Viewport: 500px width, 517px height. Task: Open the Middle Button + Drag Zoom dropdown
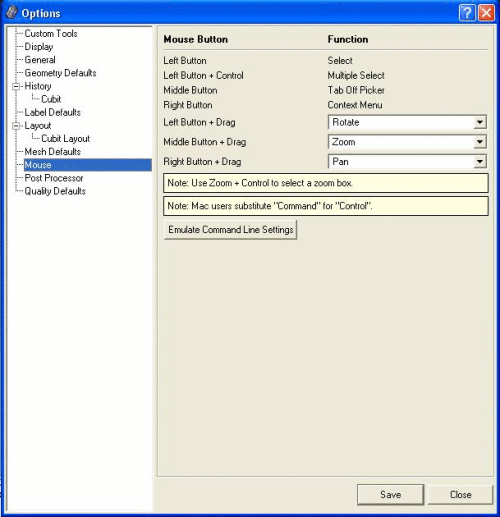point(407,142)
